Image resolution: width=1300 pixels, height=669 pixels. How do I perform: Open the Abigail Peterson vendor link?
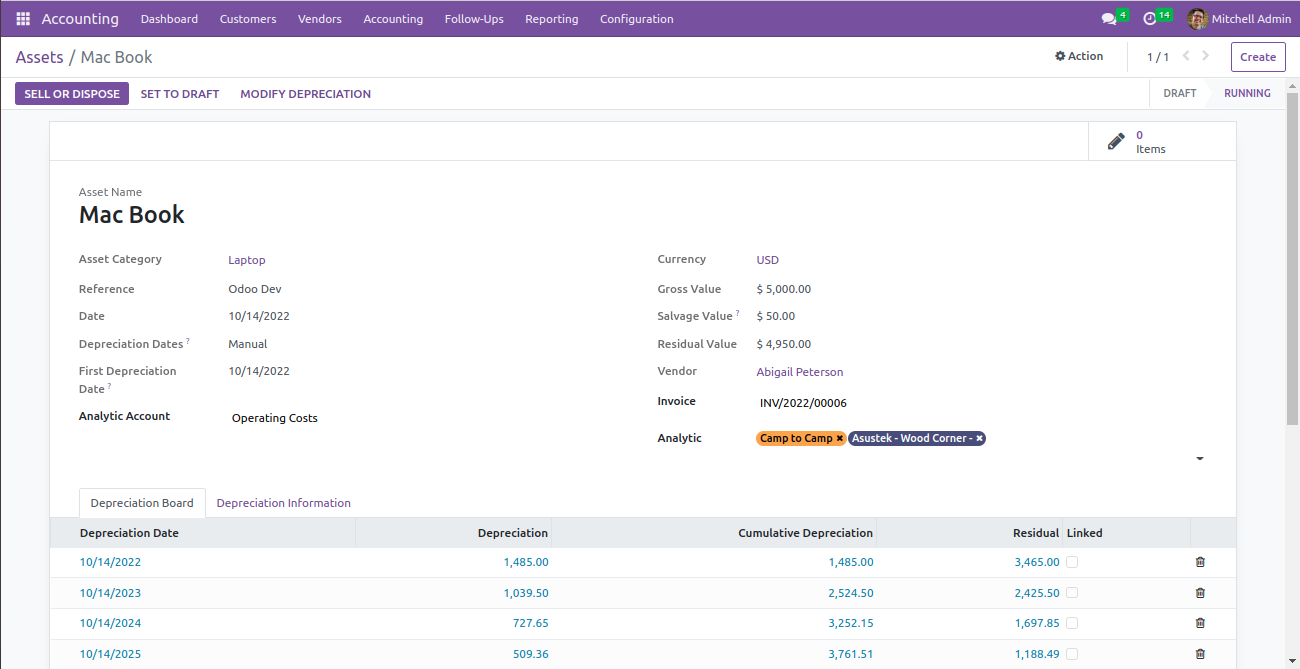[x=799, y=372]
